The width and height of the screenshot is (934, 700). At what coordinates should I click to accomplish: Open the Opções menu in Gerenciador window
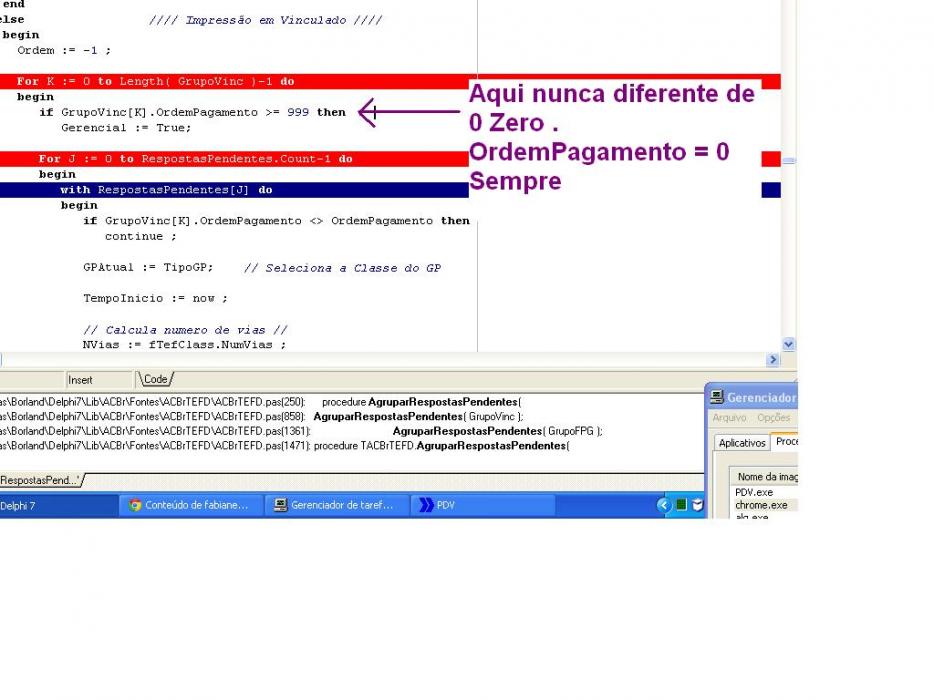773,418
